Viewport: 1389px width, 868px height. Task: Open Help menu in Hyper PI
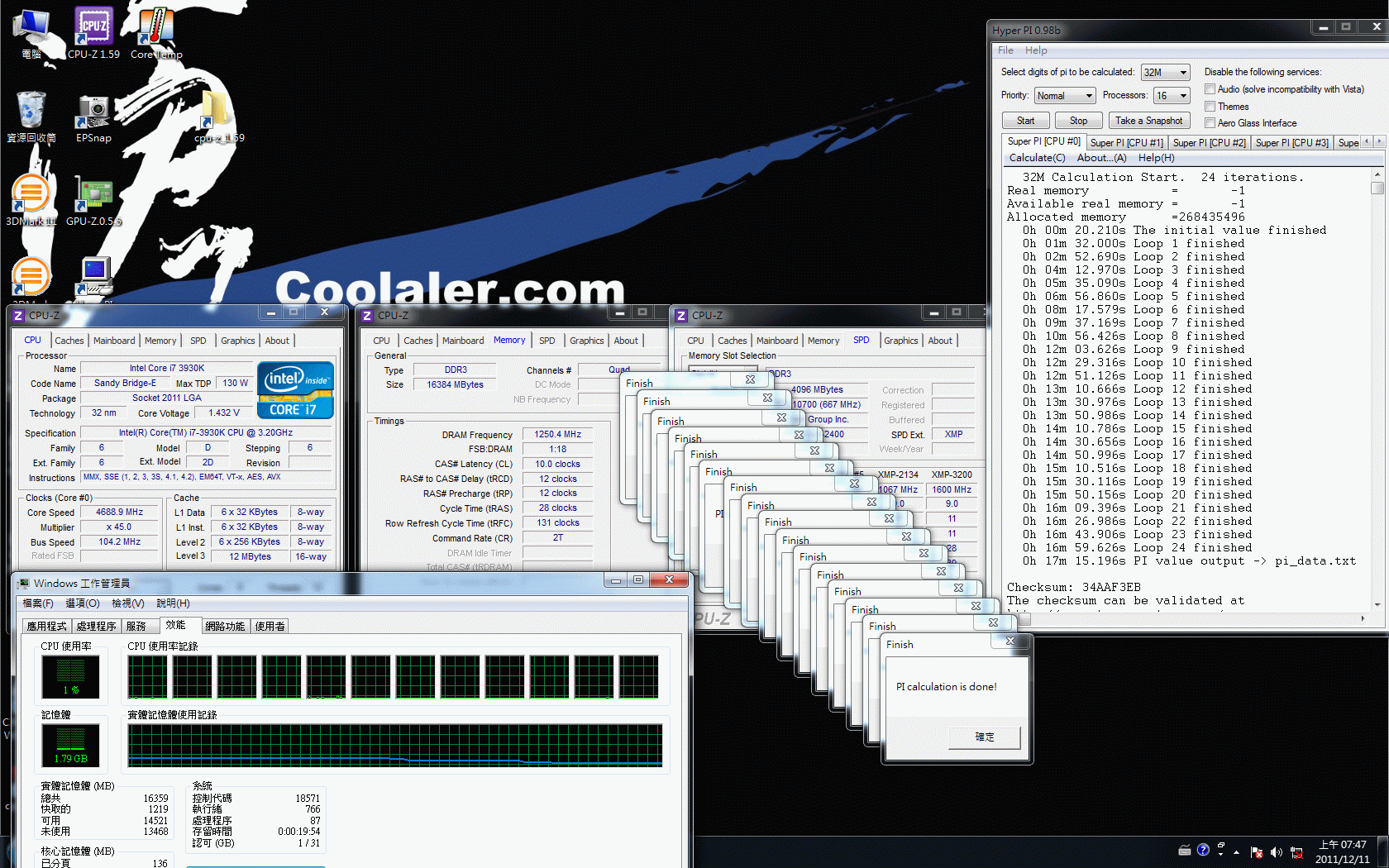(1036, 50)
